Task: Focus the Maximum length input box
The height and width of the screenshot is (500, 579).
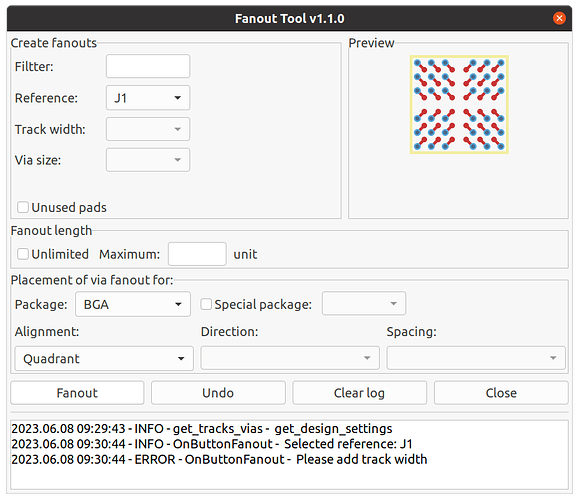Action: coord(197,254)
